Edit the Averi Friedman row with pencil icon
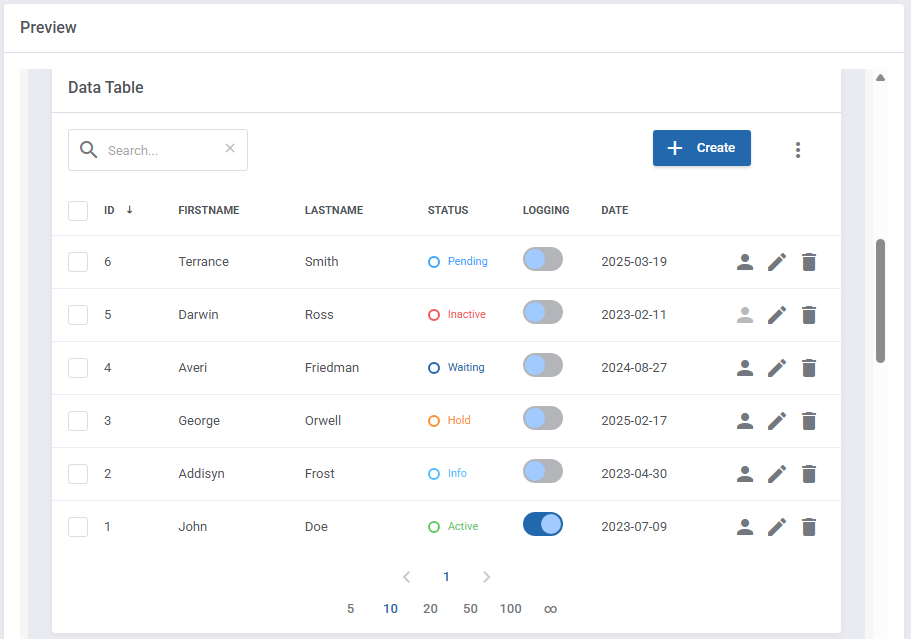Viewport: 911px width, 639px height. coord(777,368)
